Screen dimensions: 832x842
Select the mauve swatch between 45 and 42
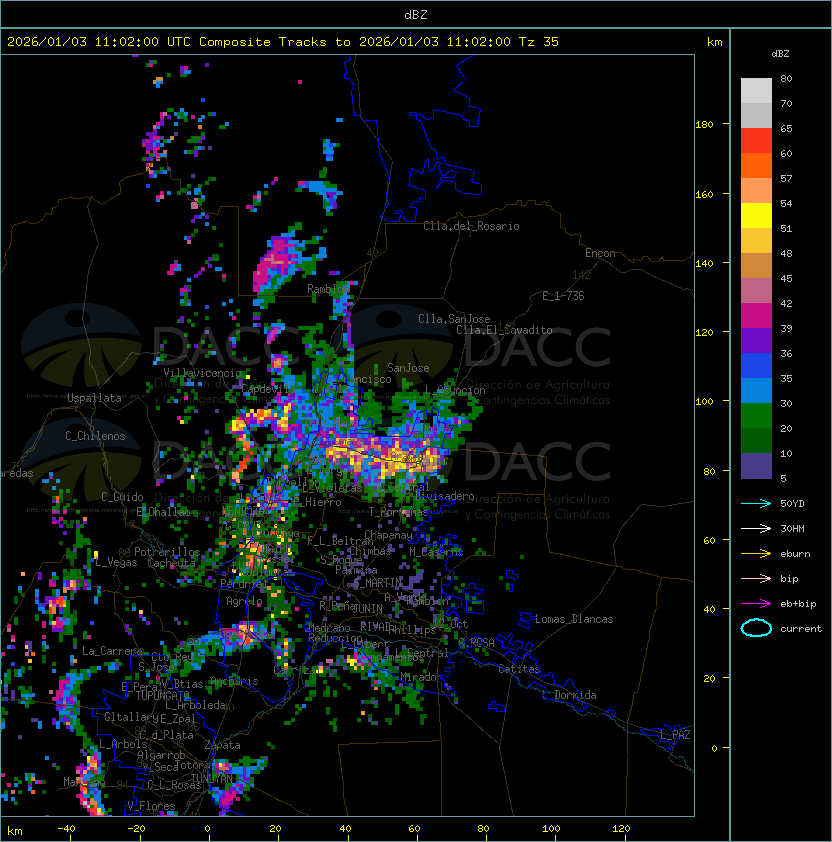click(x=756, y=291)
